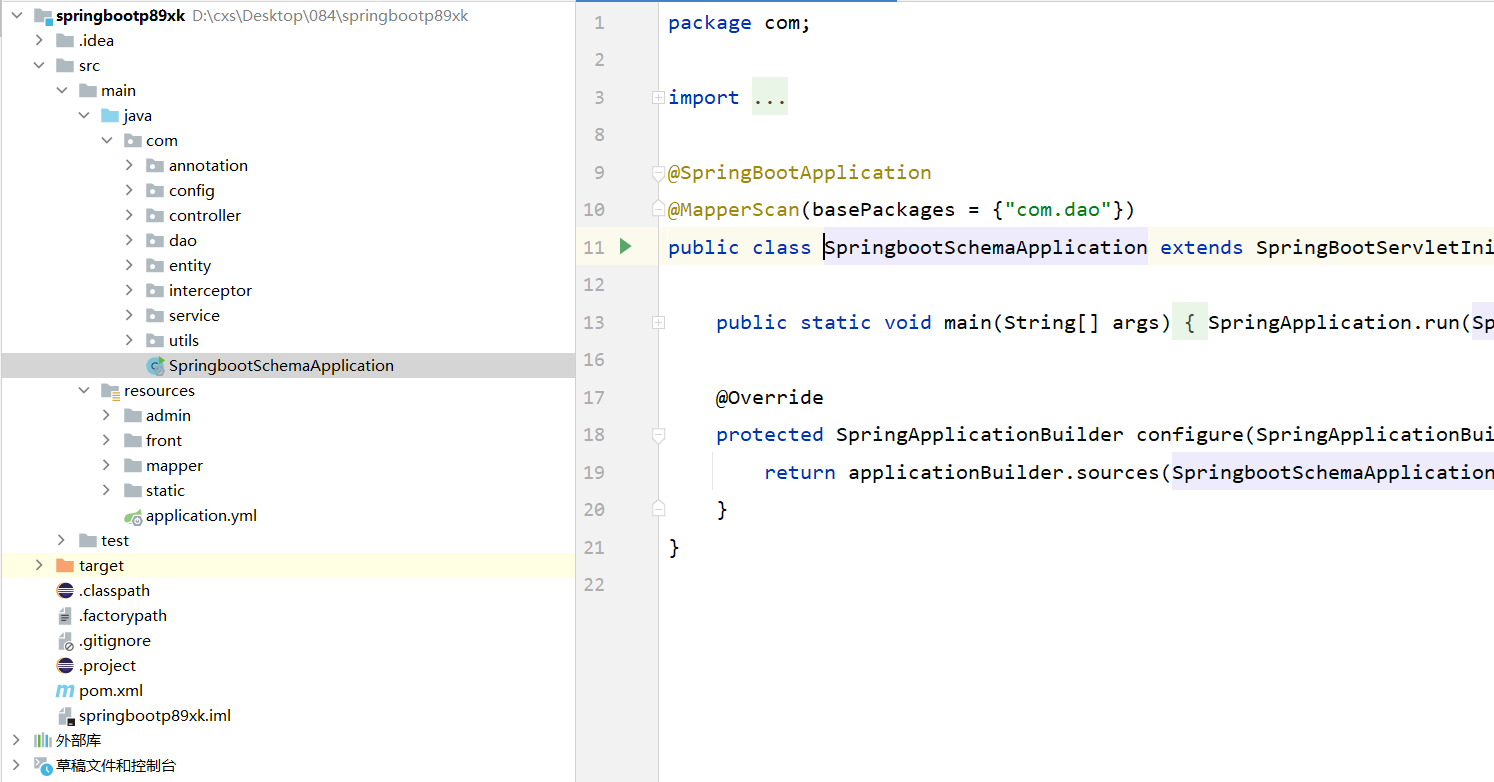Expand the scratches node (草稿文件和控制台)
The height and width of the screenshot is (782, 1494).
pyautogui.click(x=16, y=766)
